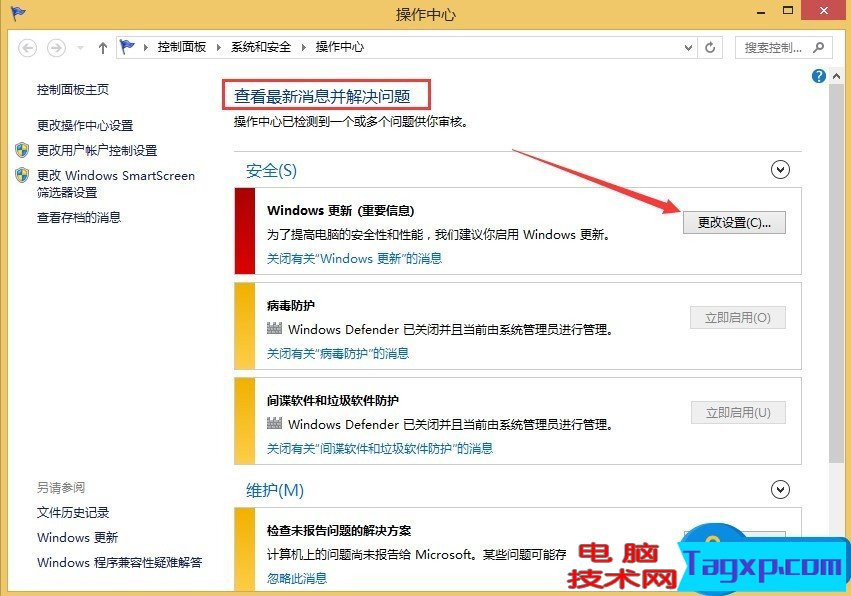This screenshot has width=851, height=596.
Task: Click 立即启用(O) button for 病毒防护
Action: 738,318
